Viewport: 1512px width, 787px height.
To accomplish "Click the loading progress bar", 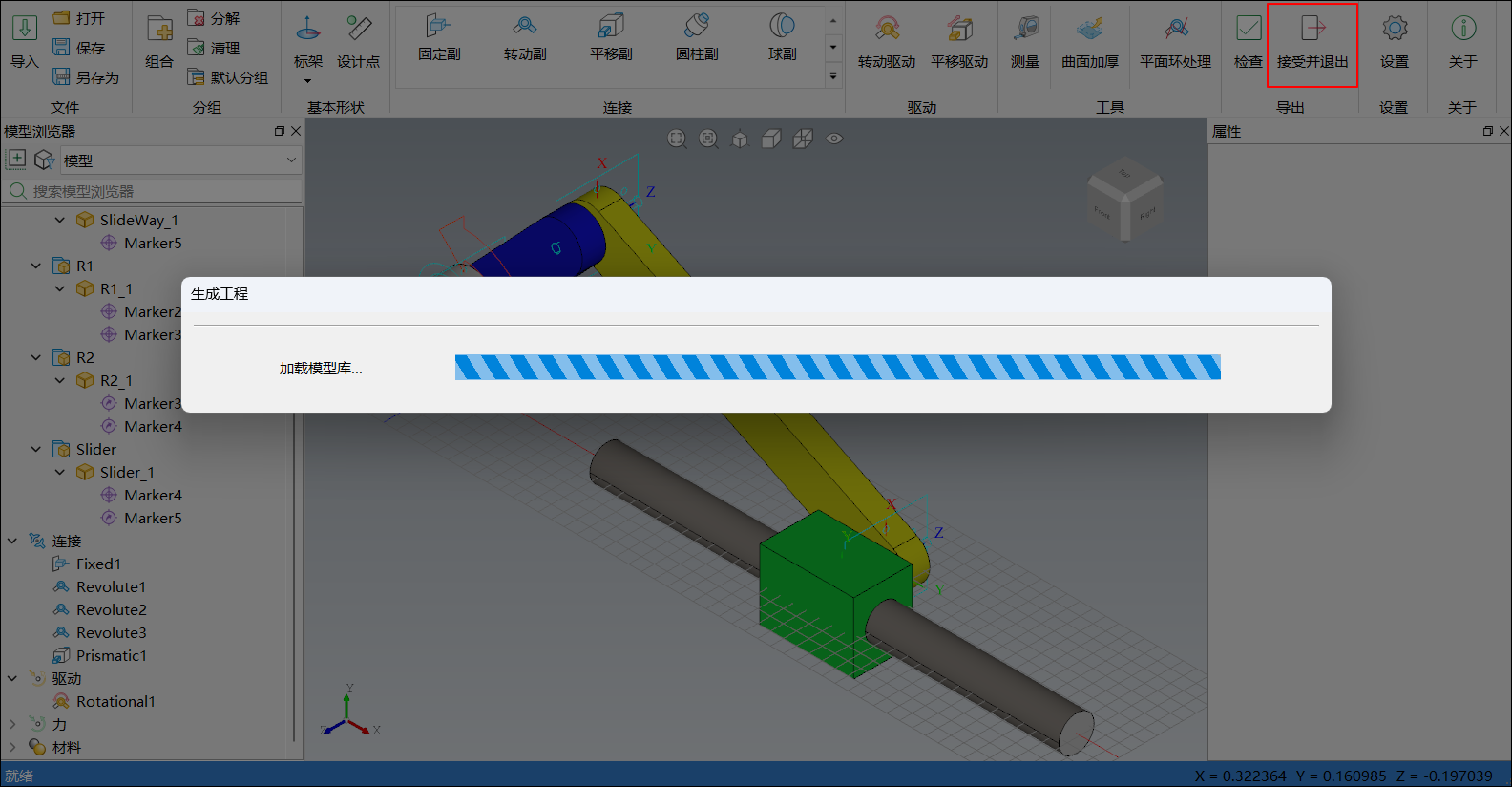I will [x=837, y=368].
